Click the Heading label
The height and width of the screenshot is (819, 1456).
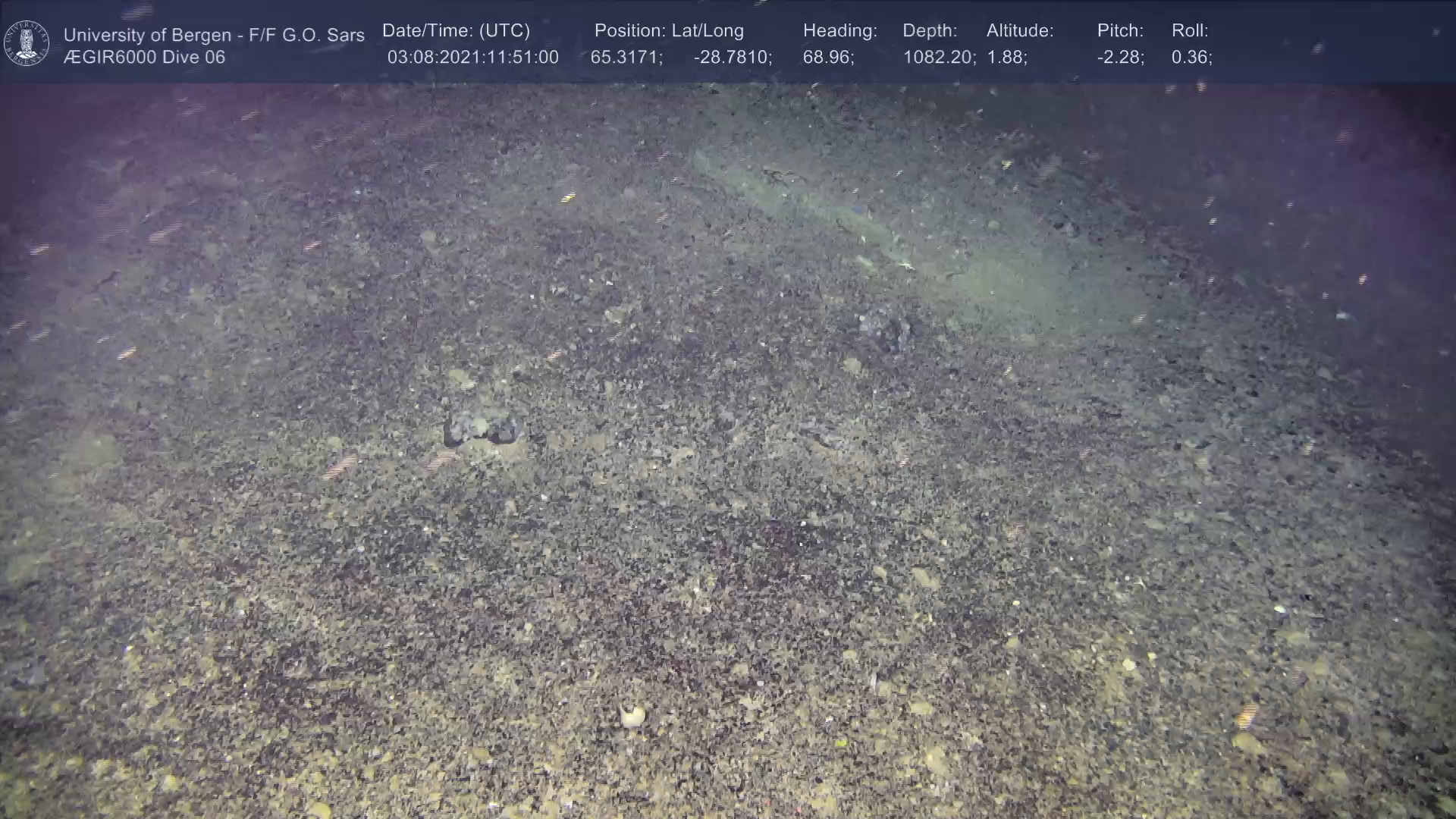click(x=839, y=31)
